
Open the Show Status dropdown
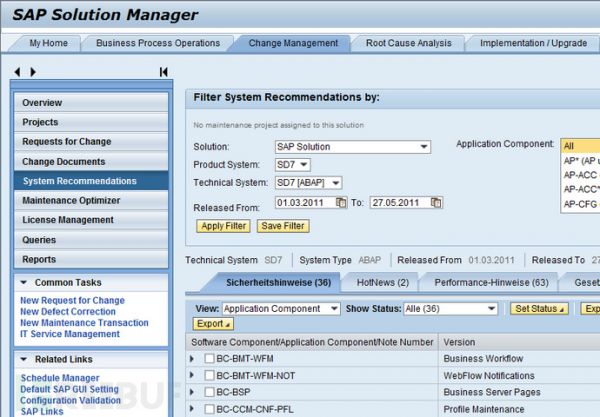[x=495, y=309]
